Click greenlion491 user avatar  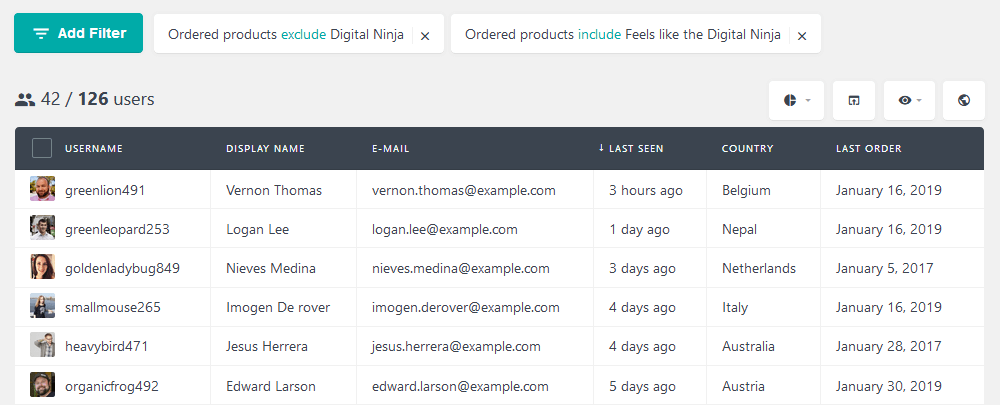coord(42,189)
